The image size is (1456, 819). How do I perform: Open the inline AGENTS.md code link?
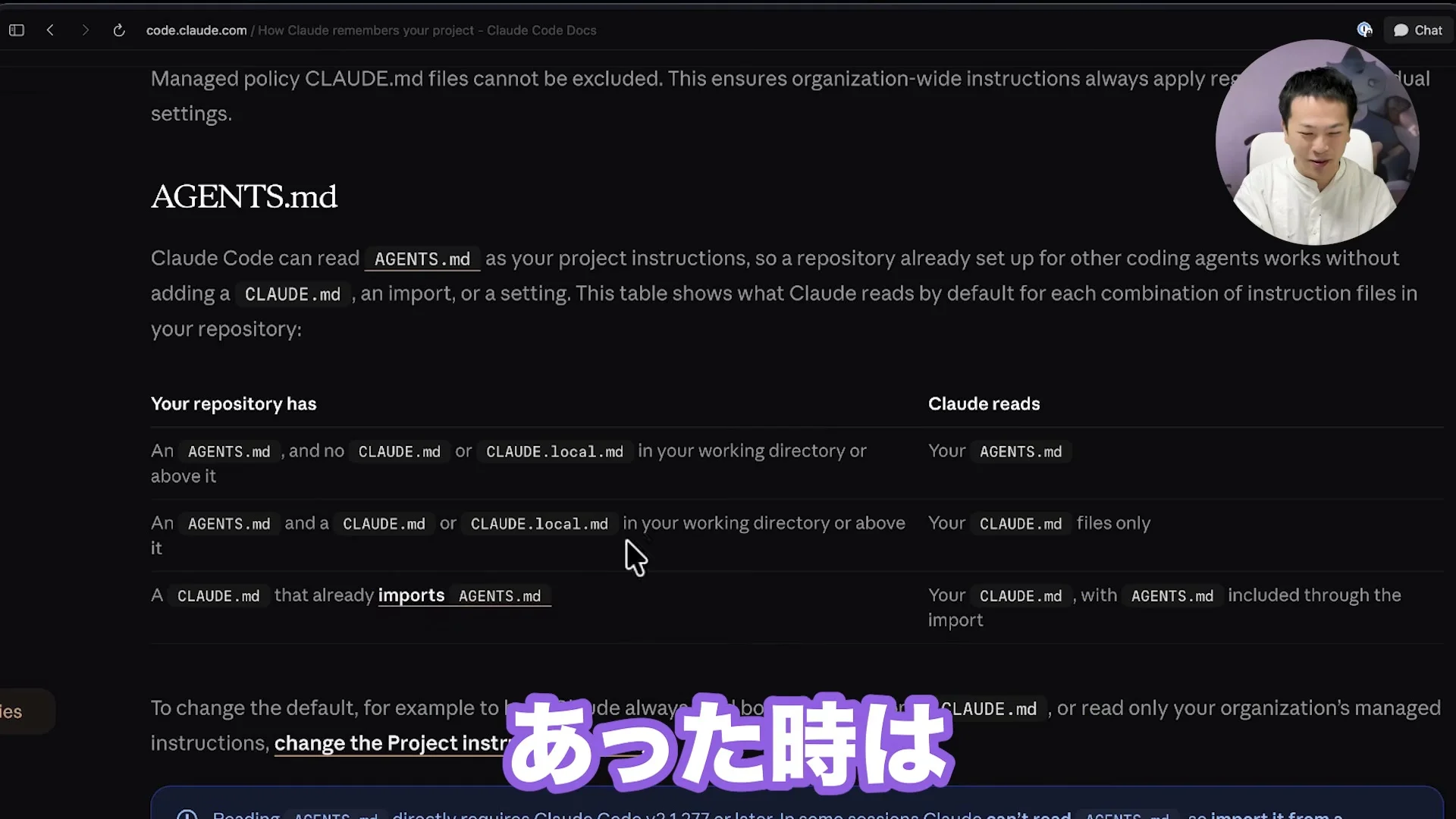(x=422, y=259)
